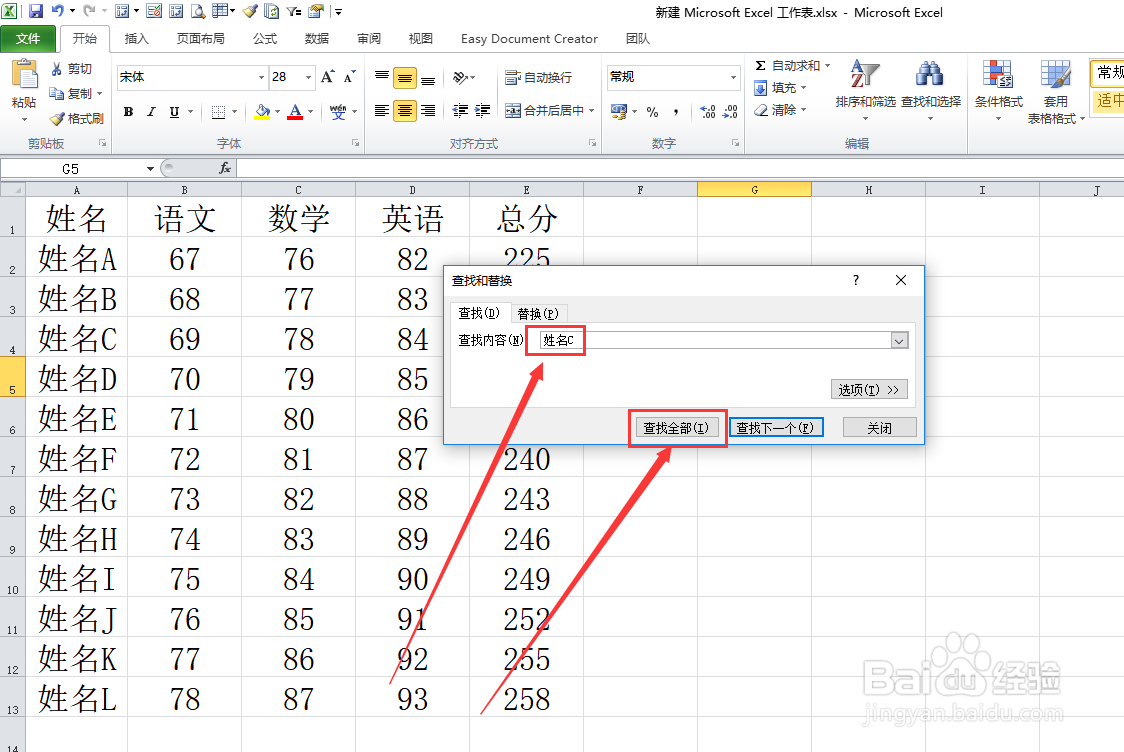
Task: Click the Copy icon
Action: 57,93
